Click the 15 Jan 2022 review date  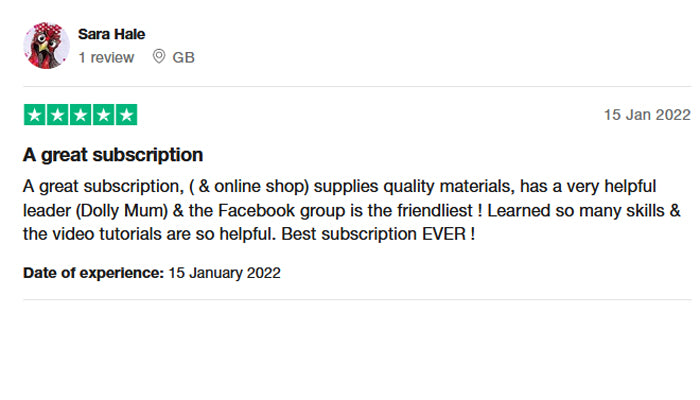(646, 115)
